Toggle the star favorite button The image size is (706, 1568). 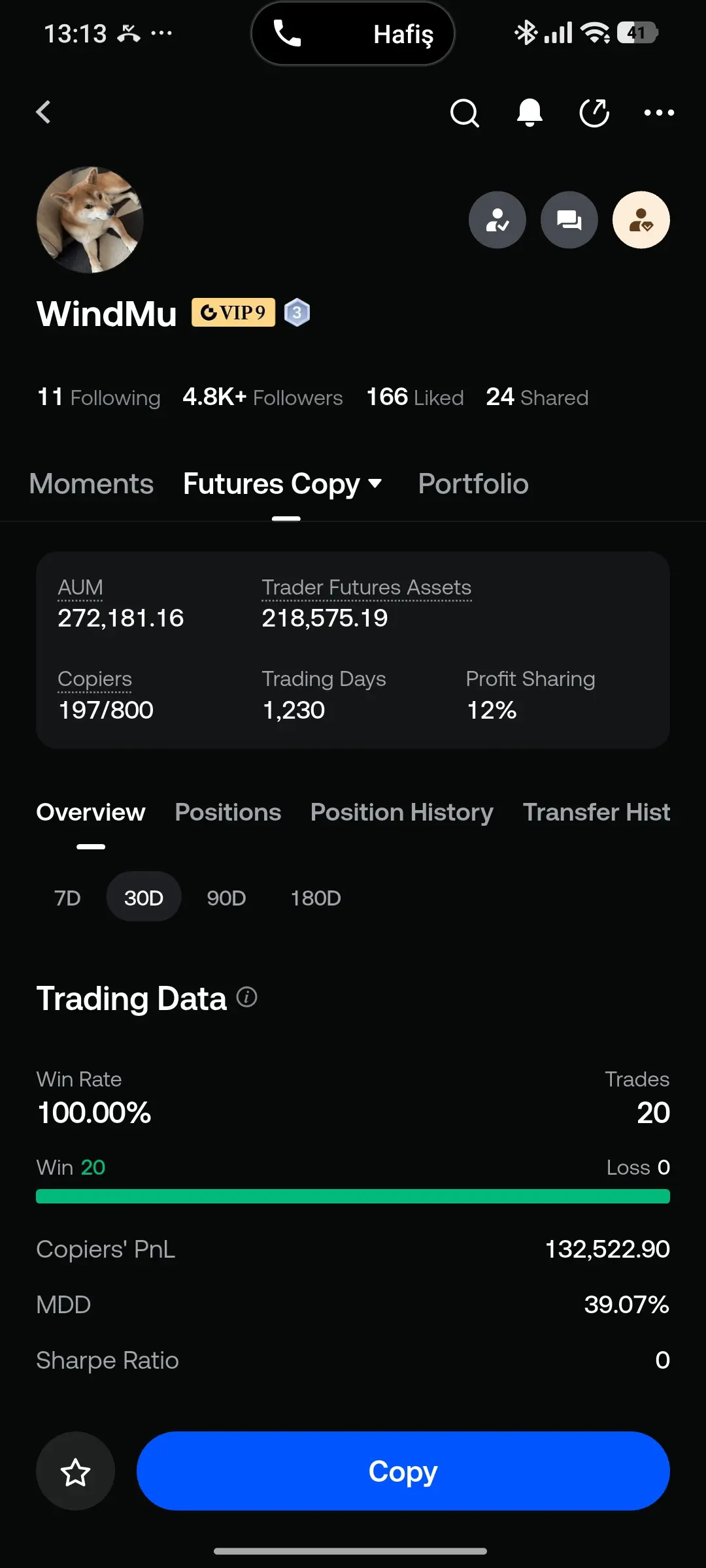pos(75,1471)
